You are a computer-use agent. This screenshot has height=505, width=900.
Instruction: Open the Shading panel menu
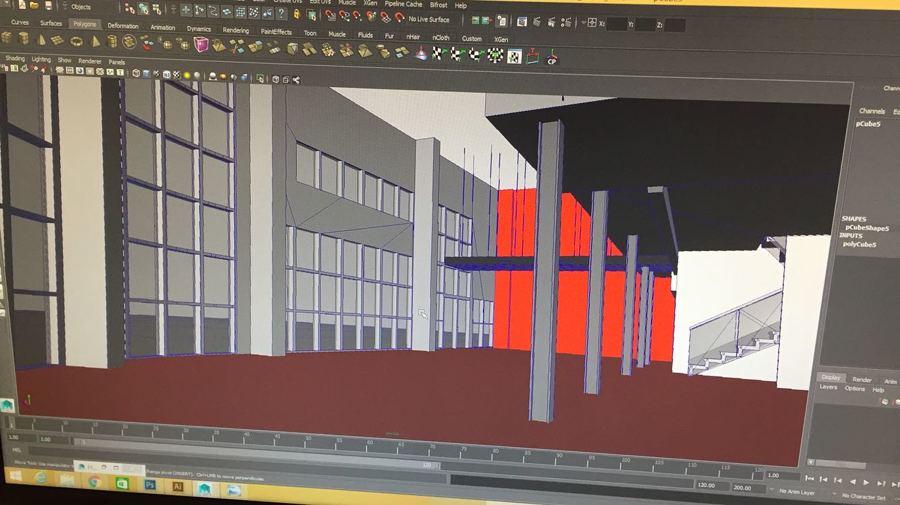point(15,59)
